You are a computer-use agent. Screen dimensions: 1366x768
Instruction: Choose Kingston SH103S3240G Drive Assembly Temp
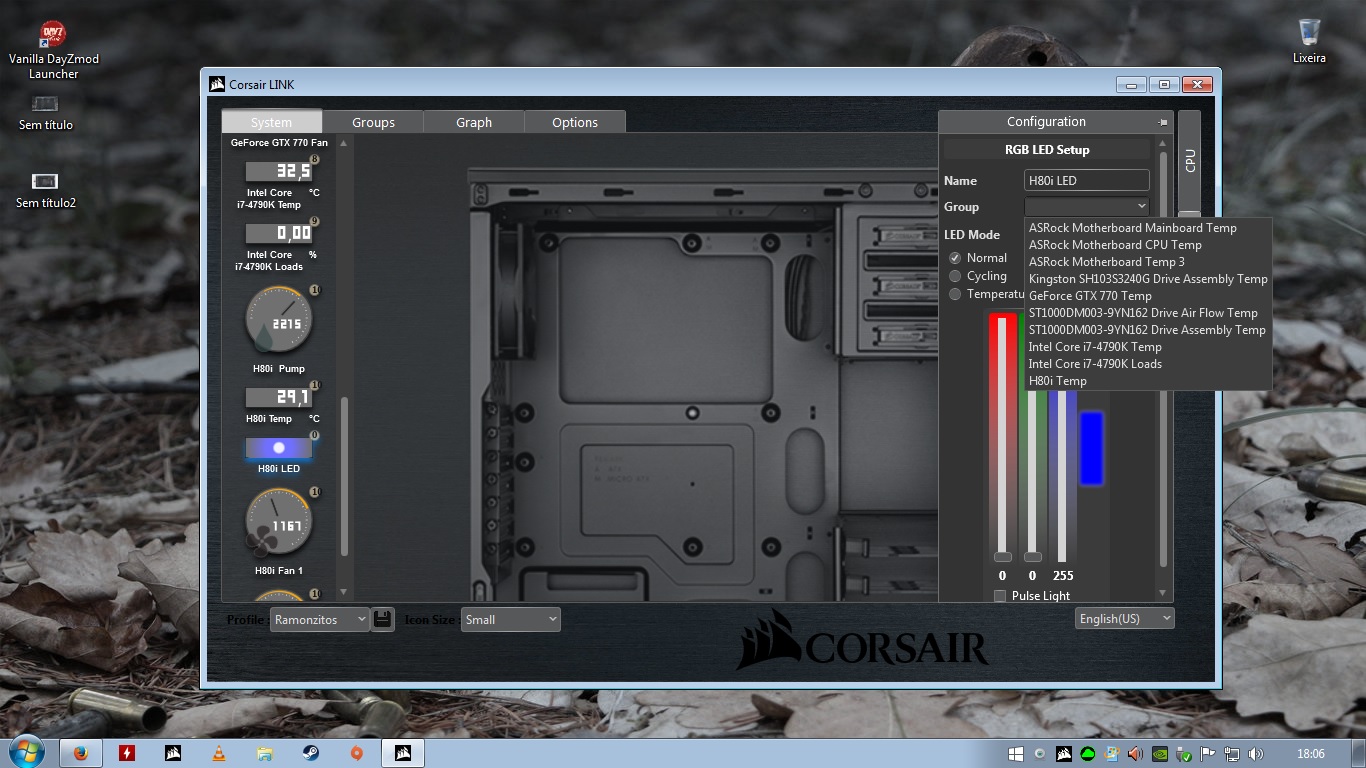[x=1148, y=279]
